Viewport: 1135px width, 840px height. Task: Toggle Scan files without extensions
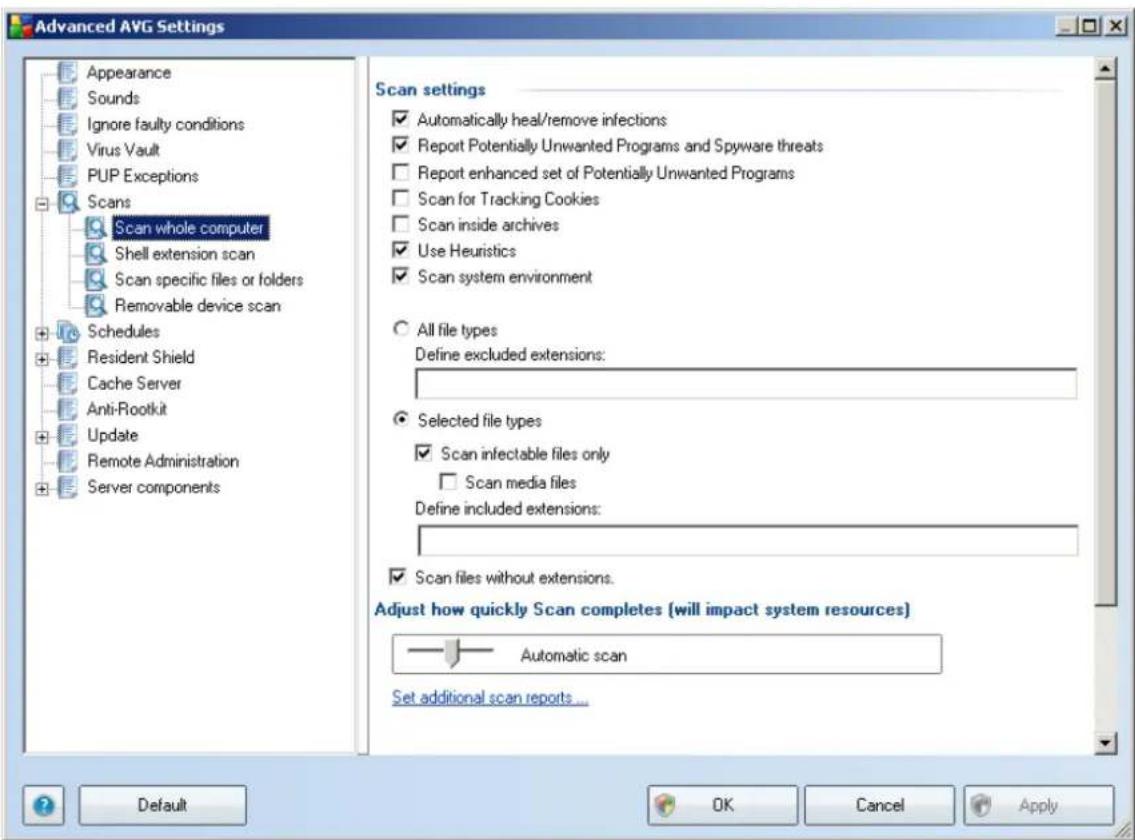[x=397, y=577]
